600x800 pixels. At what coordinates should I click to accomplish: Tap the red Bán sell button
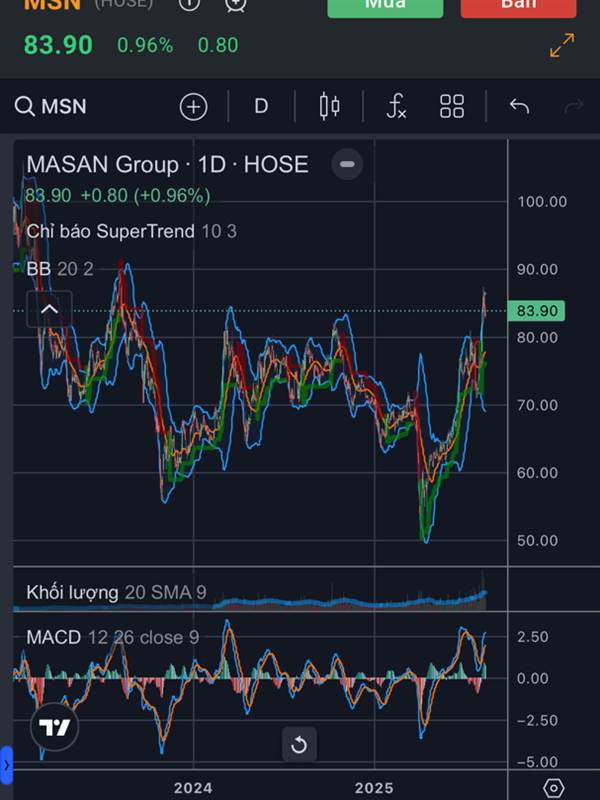click(518, 7)
